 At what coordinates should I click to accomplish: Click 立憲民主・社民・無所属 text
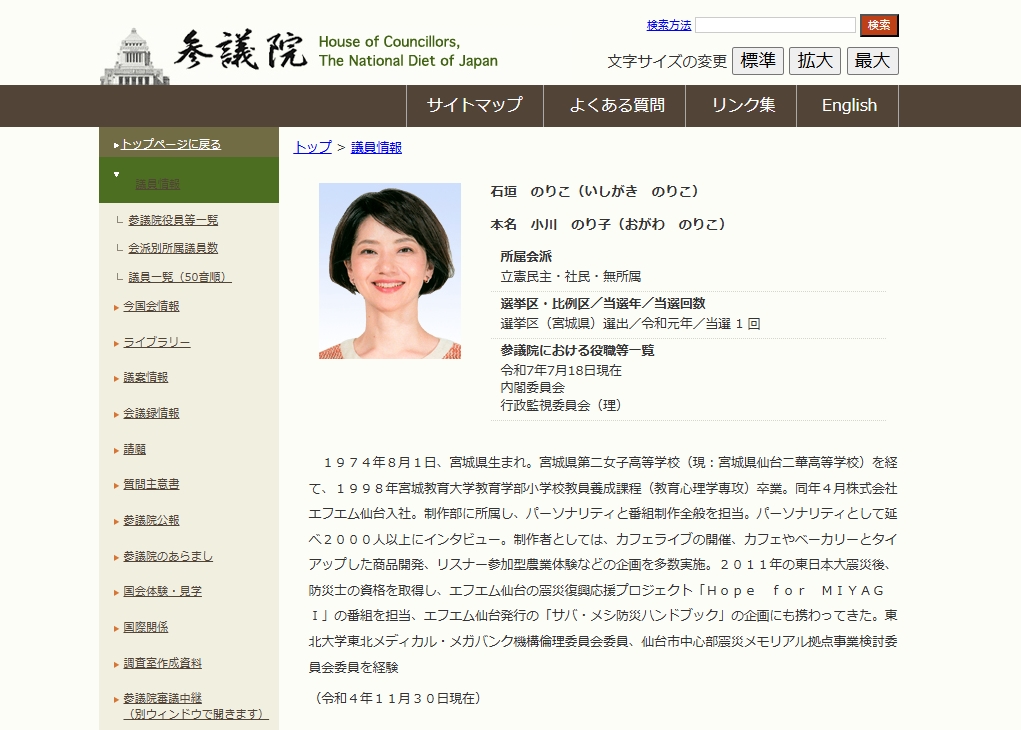point(570,277)
